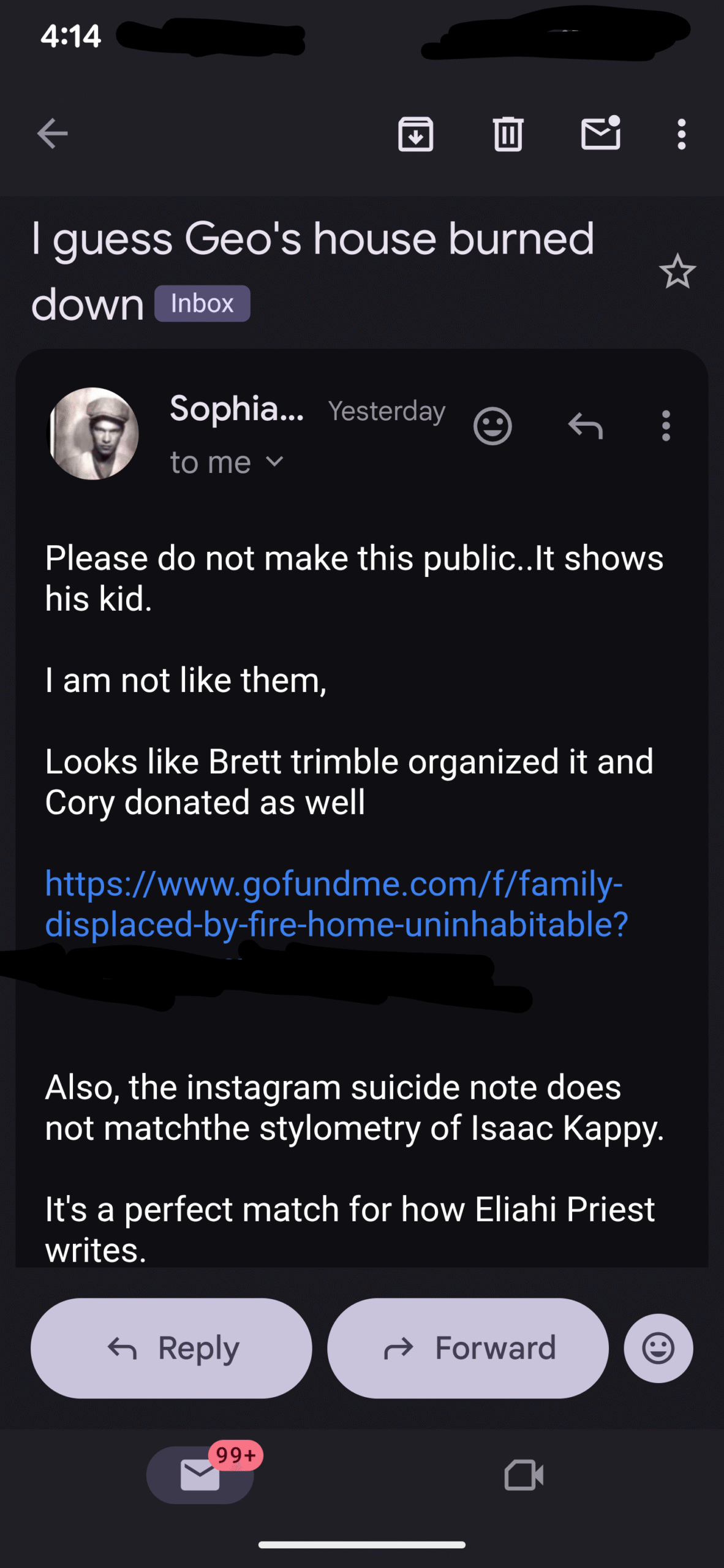
Task: Tap the reply arrow in message header
Action: click(x=586, y=426)
